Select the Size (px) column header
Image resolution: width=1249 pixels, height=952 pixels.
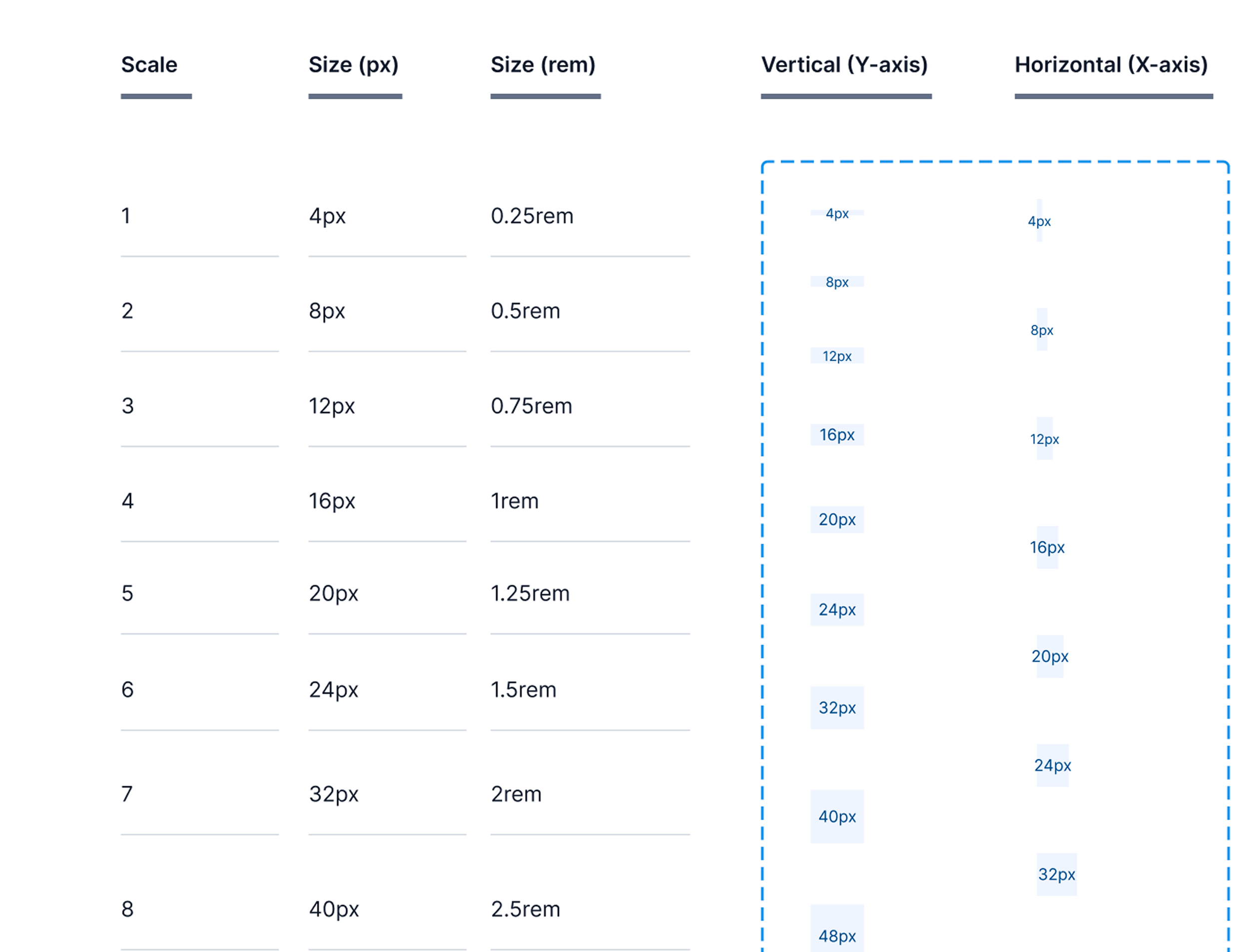click(x=354, y=65)
